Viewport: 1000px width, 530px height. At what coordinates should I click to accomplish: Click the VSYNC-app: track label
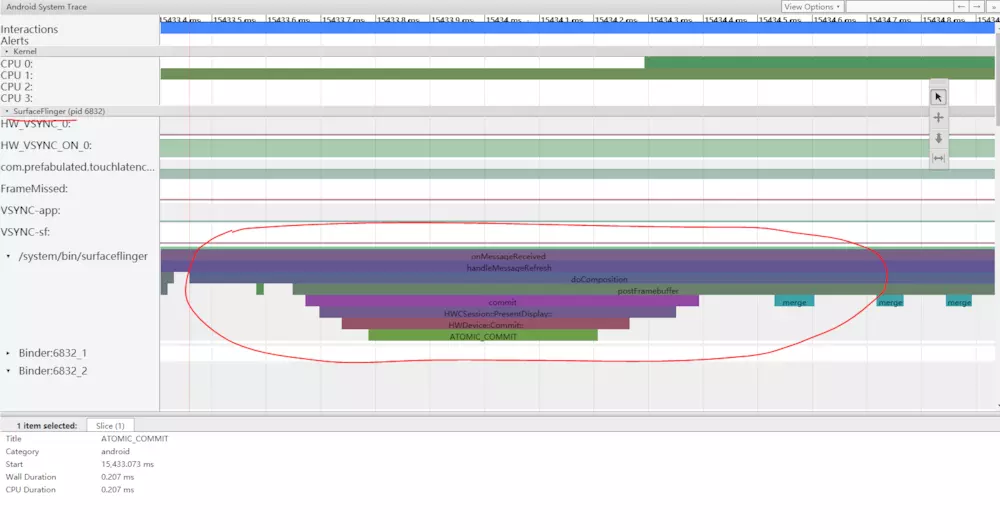click(x=31, y=210)
